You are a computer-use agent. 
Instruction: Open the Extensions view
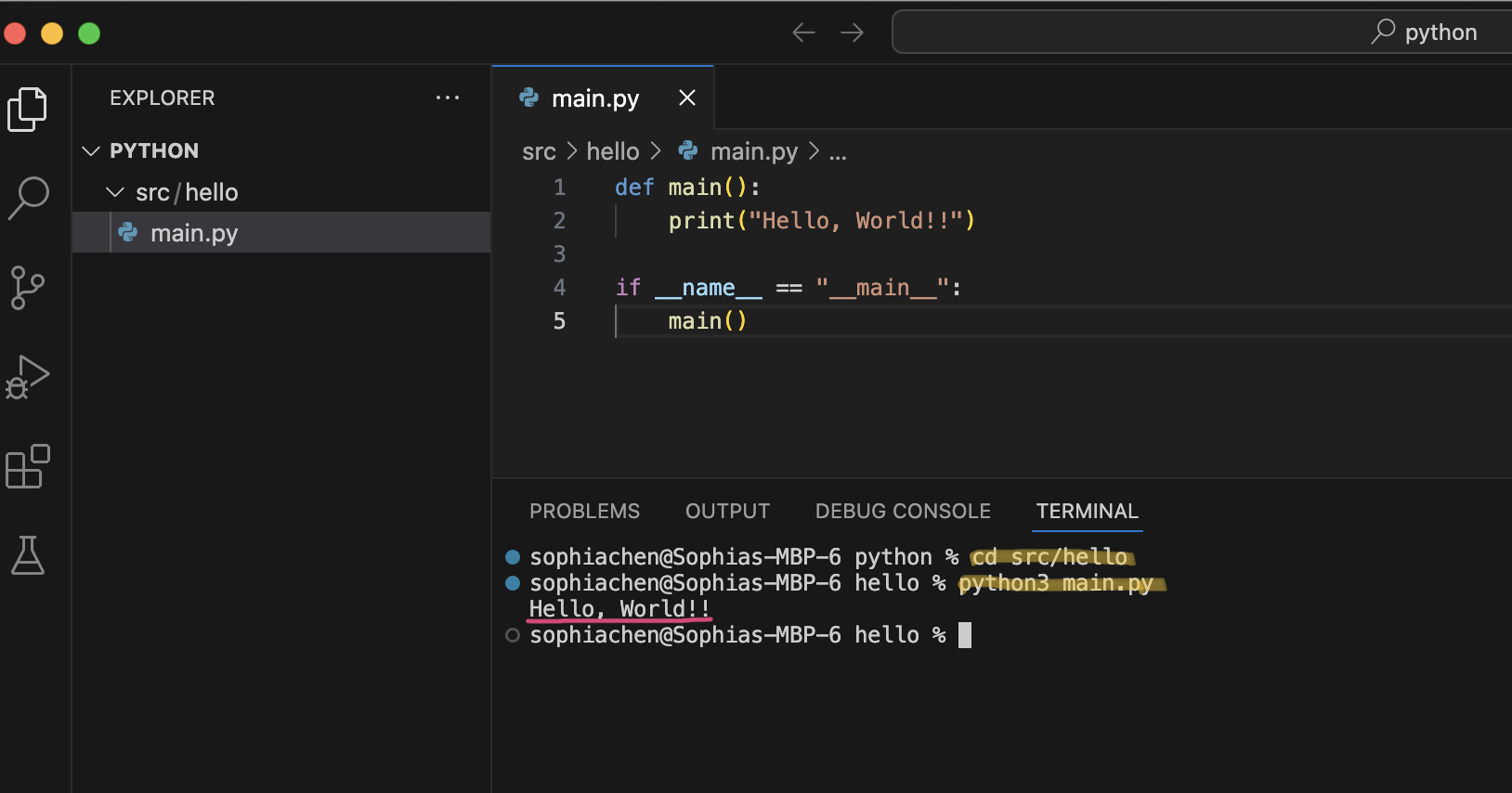pyautogui.click(x=28, y=466)
